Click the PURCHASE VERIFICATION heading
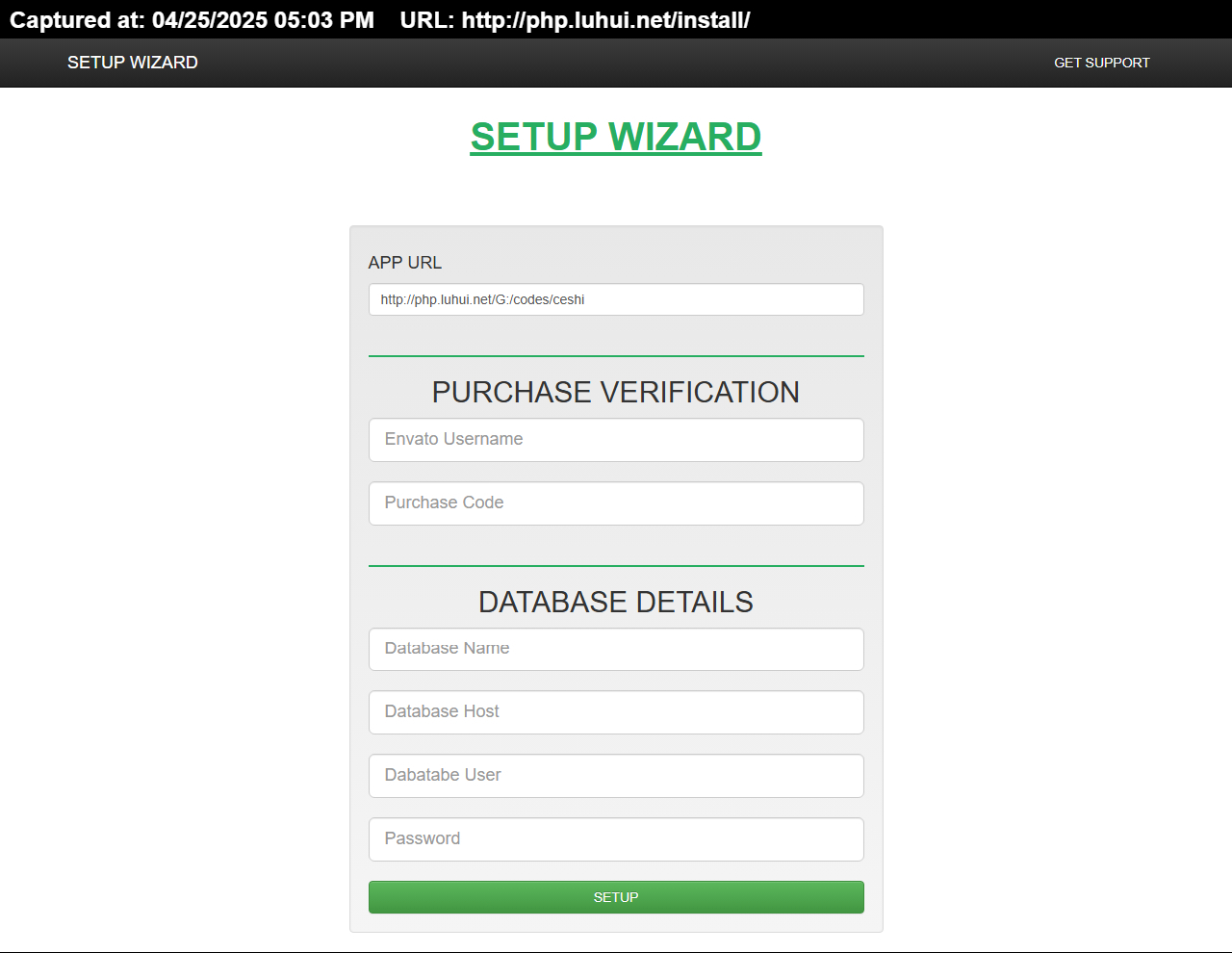The height and width of the screenshot is (953, 1232). [615, 393]
